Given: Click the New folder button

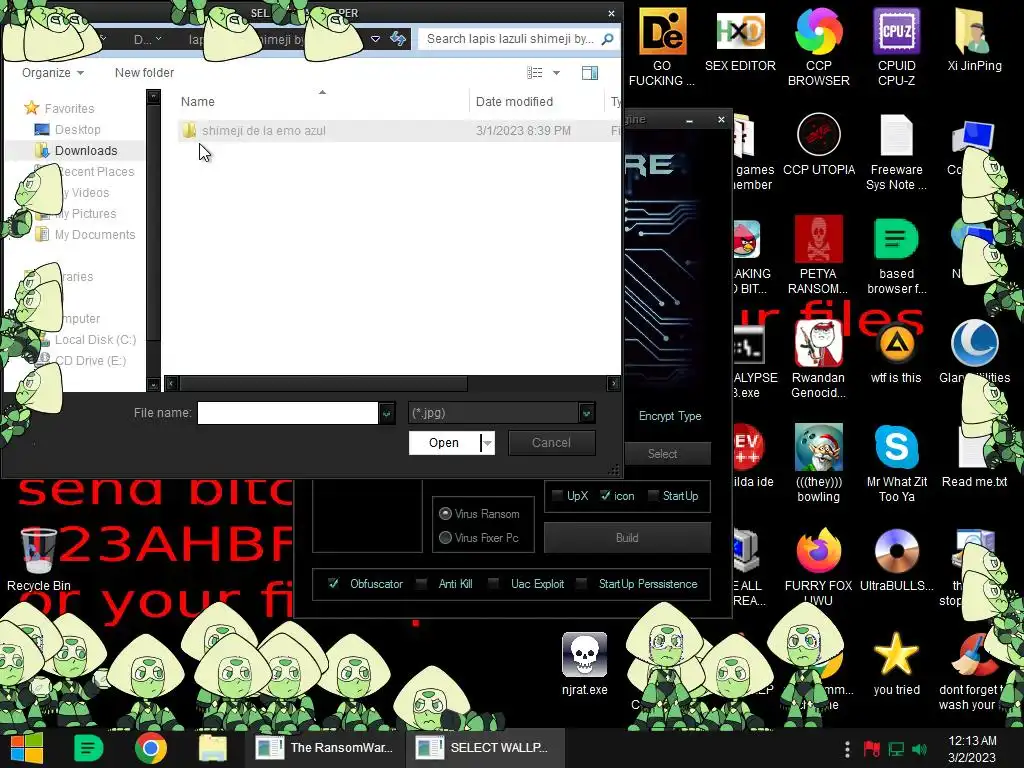Looking at the screenshot, I should [x=144, y=72].
